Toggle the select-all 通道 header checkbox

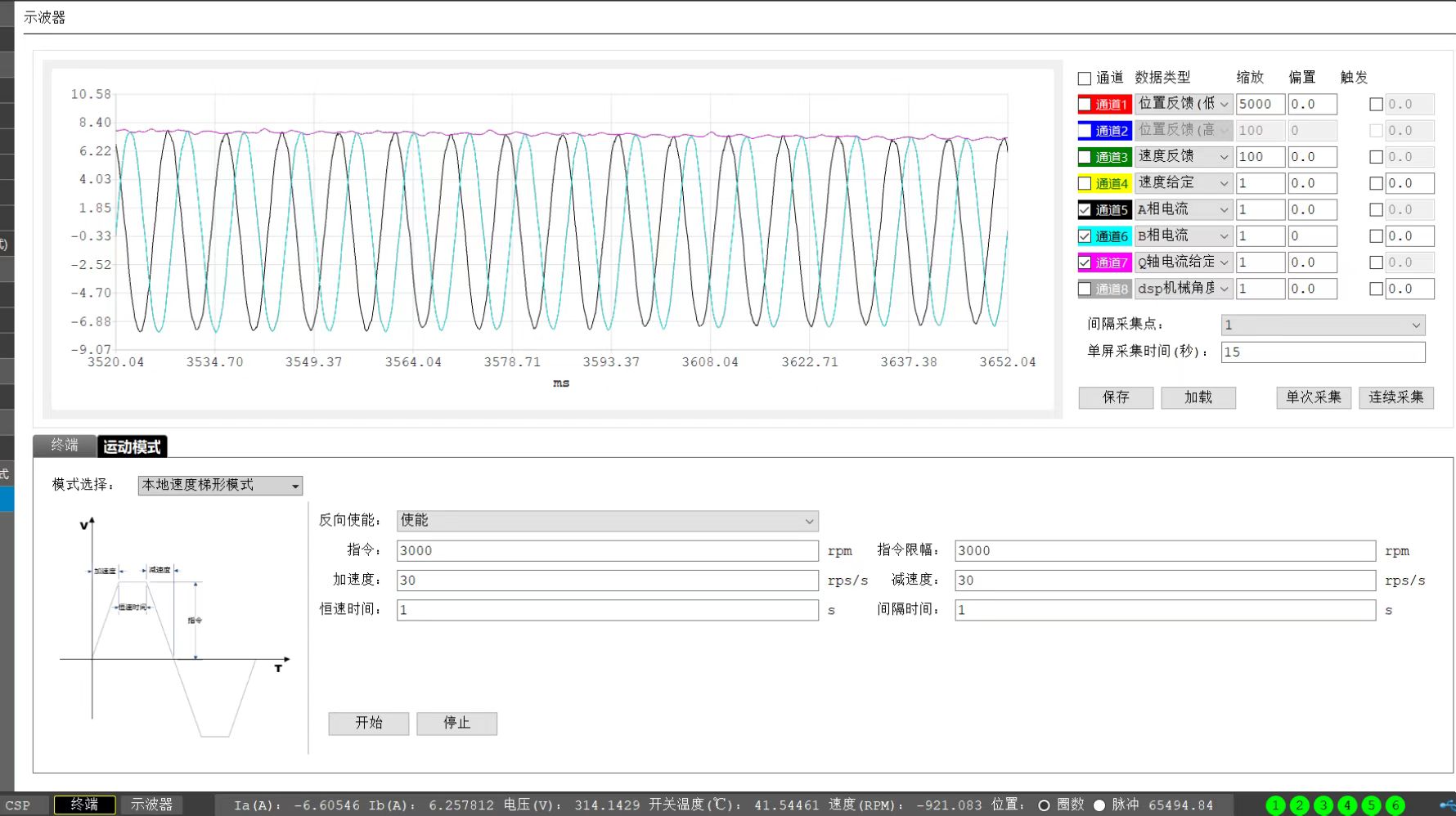click(1085, 78)
